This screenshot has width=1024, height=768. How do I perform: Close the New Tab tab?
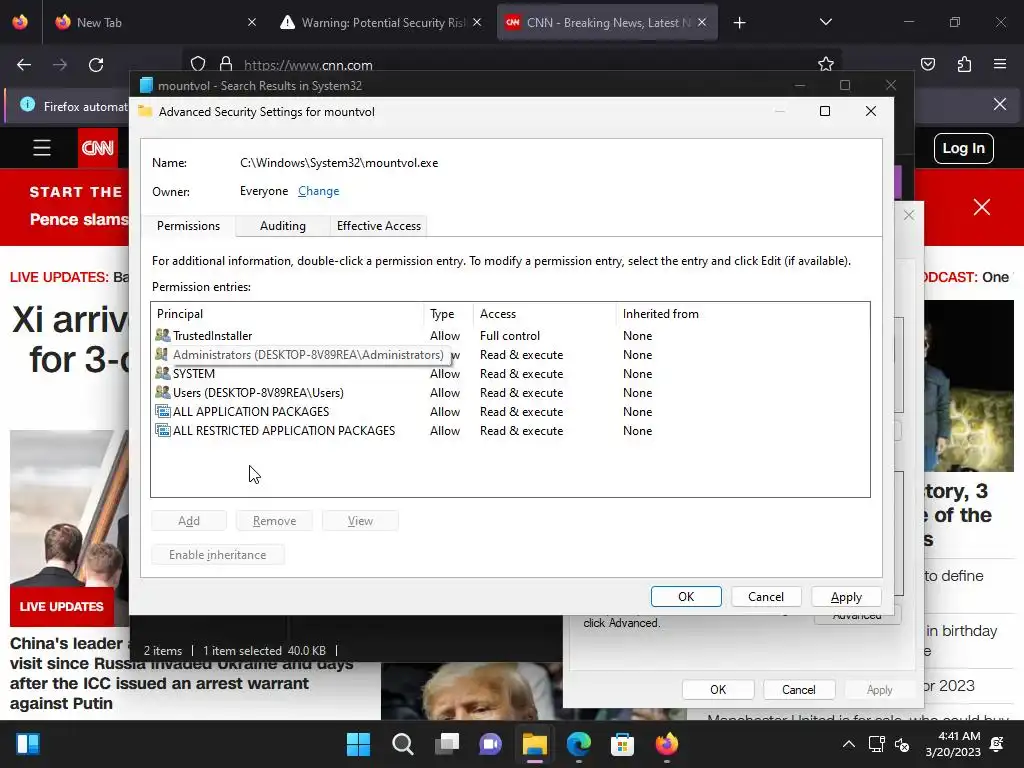click(x=252, y=23)
